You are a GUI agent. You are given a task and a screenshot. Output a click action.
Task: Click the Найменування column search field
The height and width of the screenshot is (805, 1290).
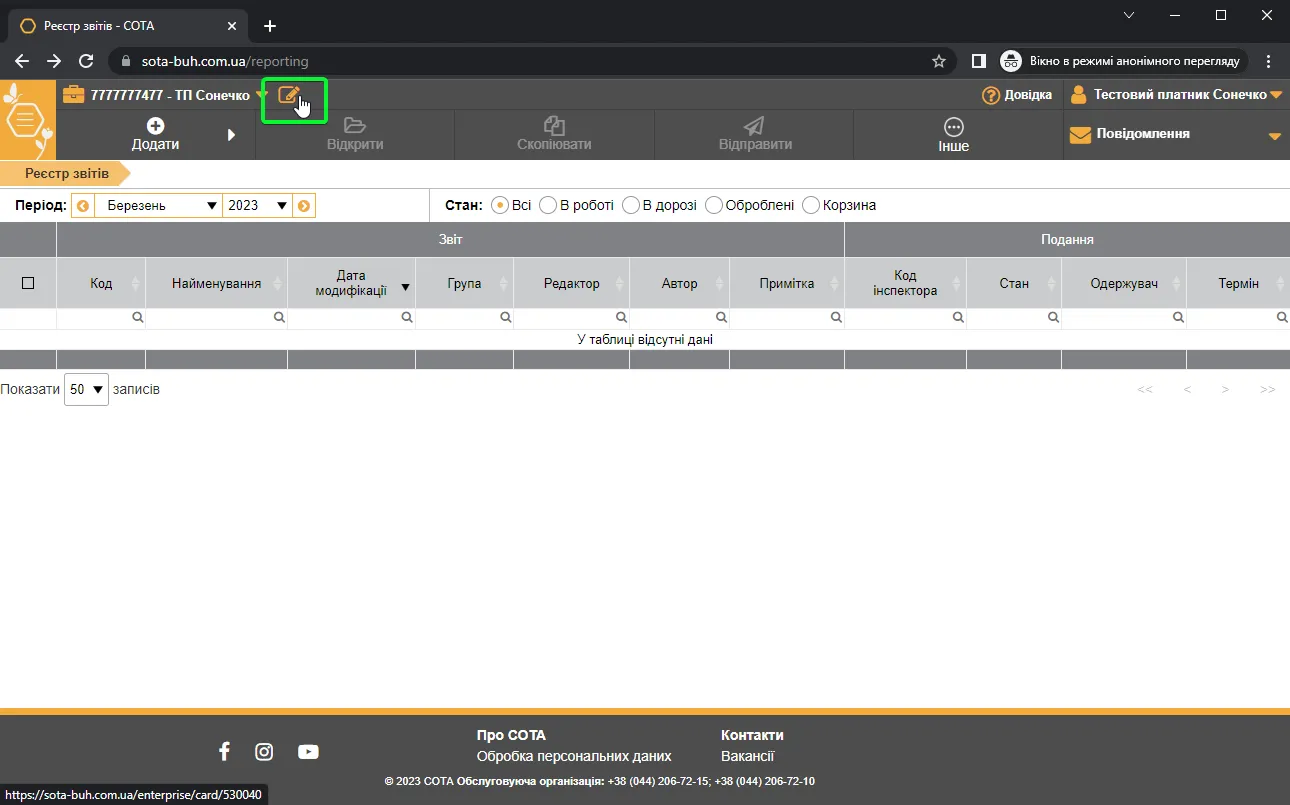coord(216,317)
